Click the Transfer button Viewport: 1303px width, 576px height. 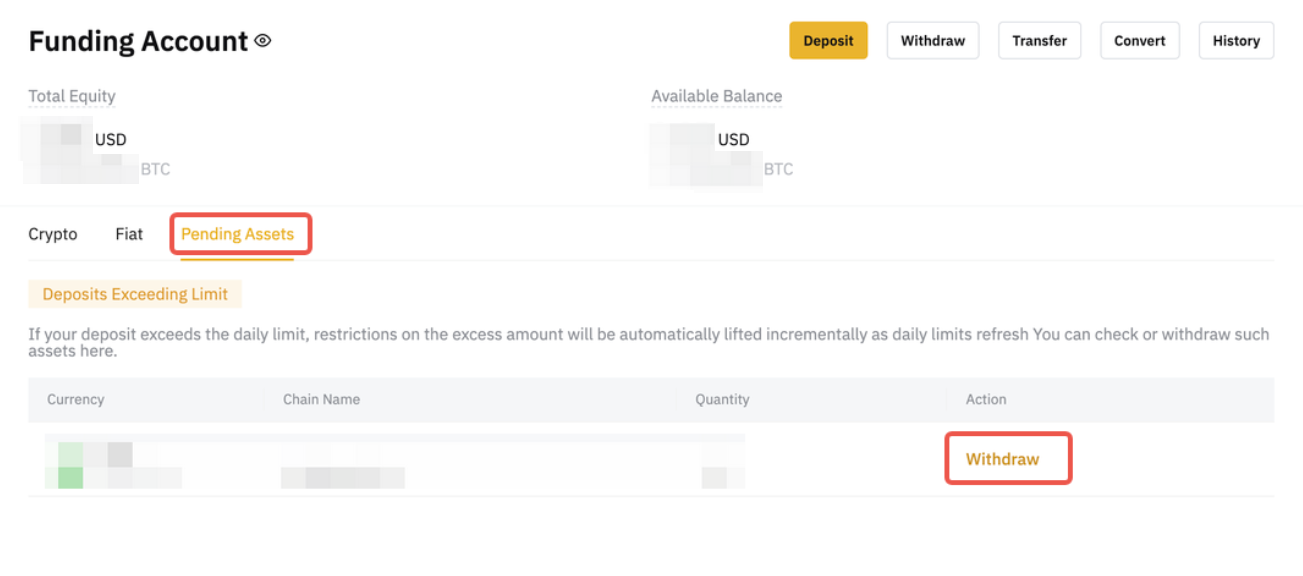click(x=1039, y=41)
